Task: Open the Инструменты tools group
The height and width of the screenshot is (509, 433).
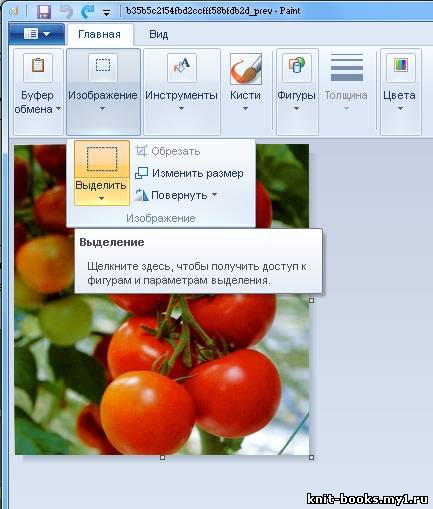Action: click(x=182, y=92)
